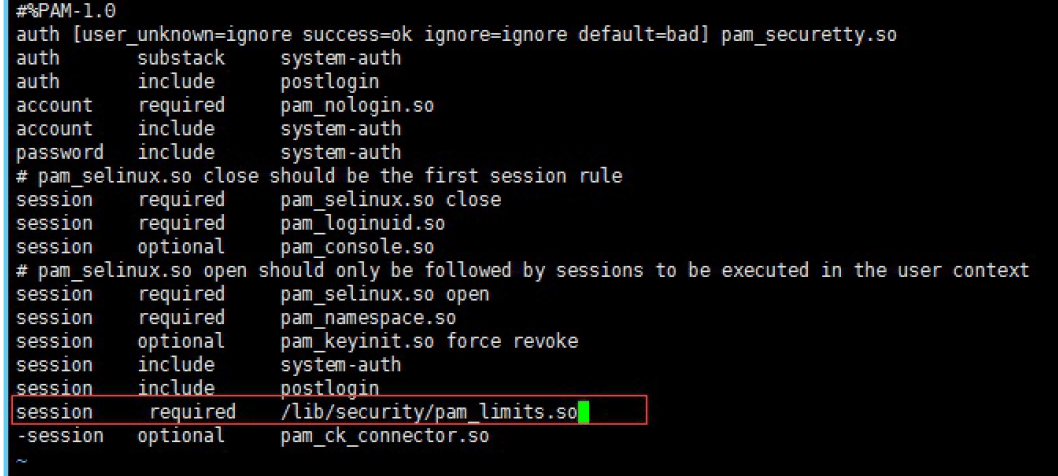Click the /lib/security/pam_limits.so path text
This screenshot has height=476, width=1058.
[x=429, y=412]
